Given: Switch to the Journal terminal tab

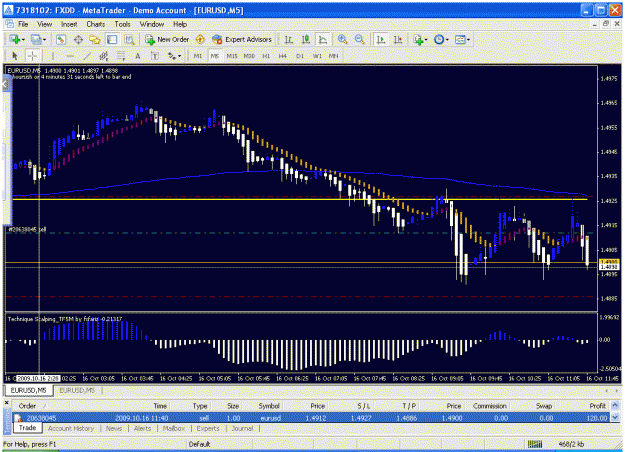Looking at the screenshot, I should (242, 428).
